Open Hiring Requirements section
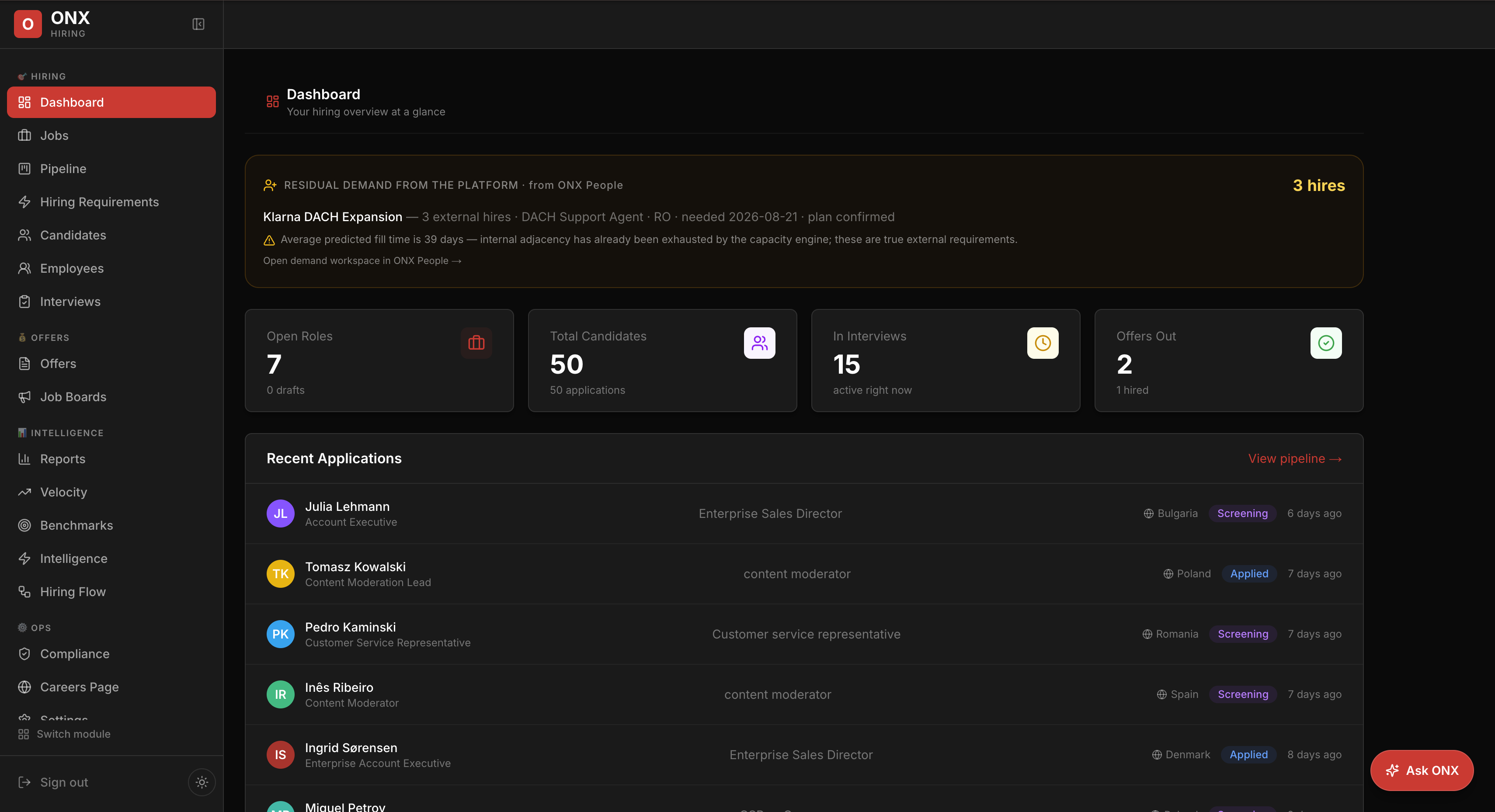Image resolution: width=1495 pixels, height=812 pixels. tap(111, 201)
